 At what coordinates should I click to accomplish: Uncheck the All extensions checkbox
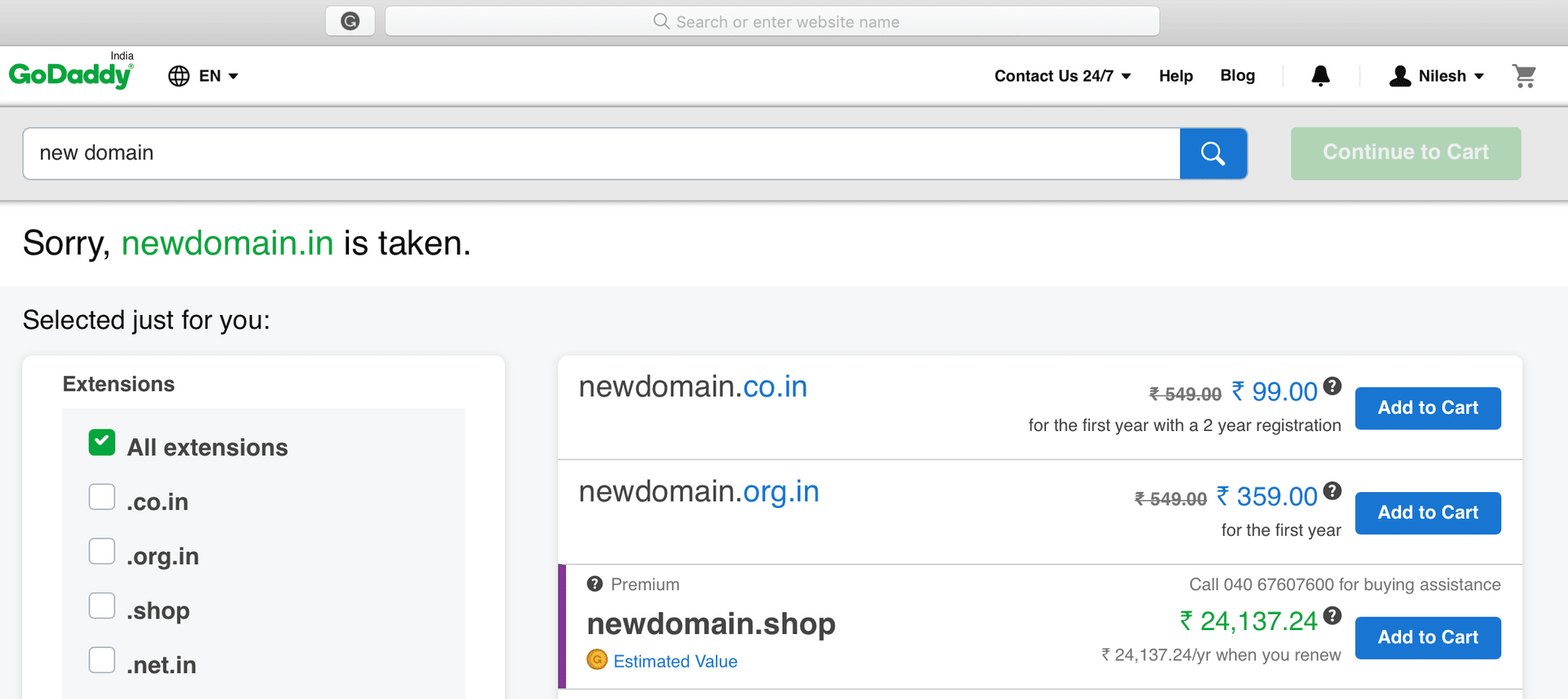click(102, 442)
